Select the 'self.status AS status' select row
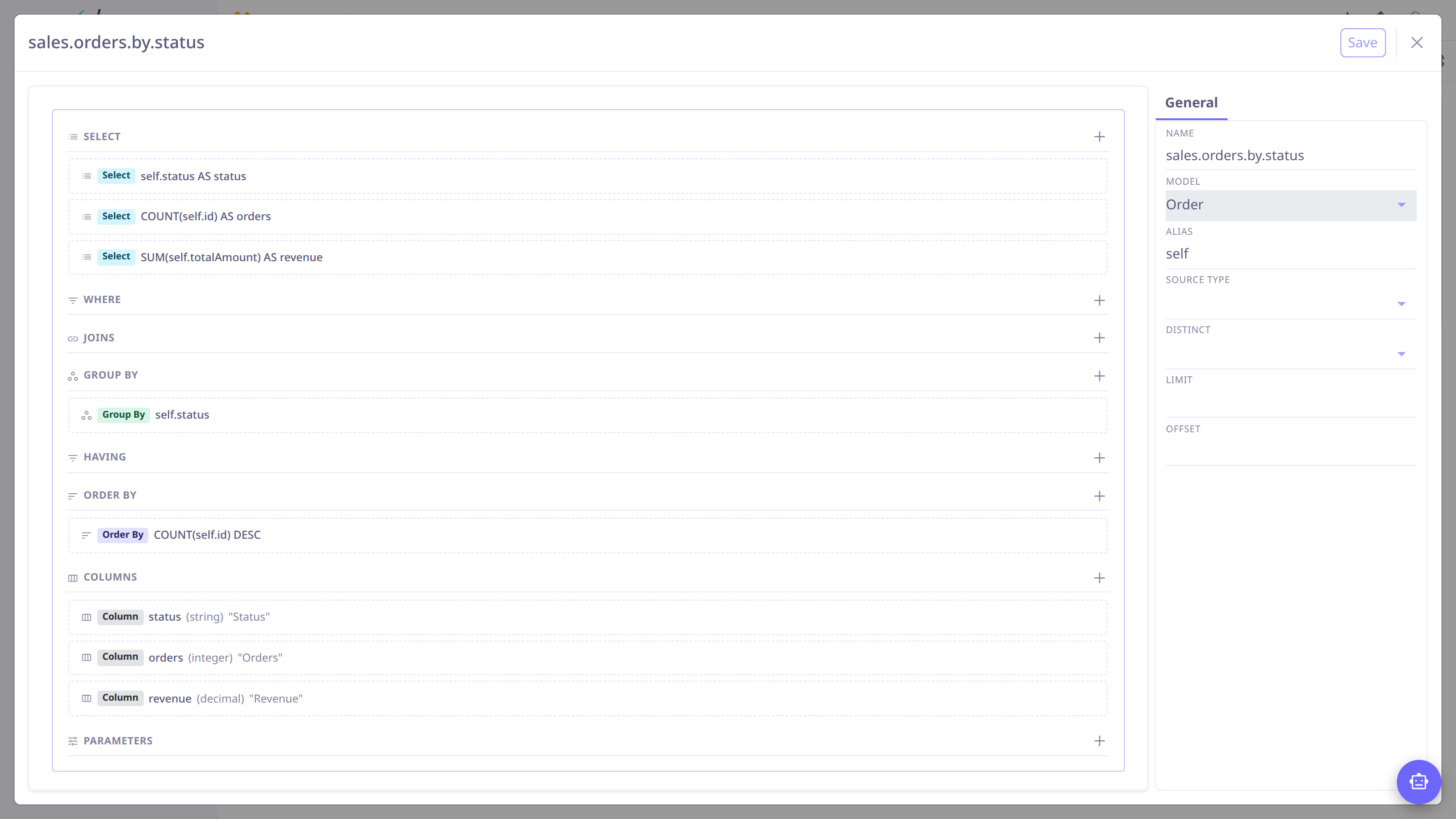The height and width of the screenshot is (819, 1456). pyautogui.click(x=587, y=177)
